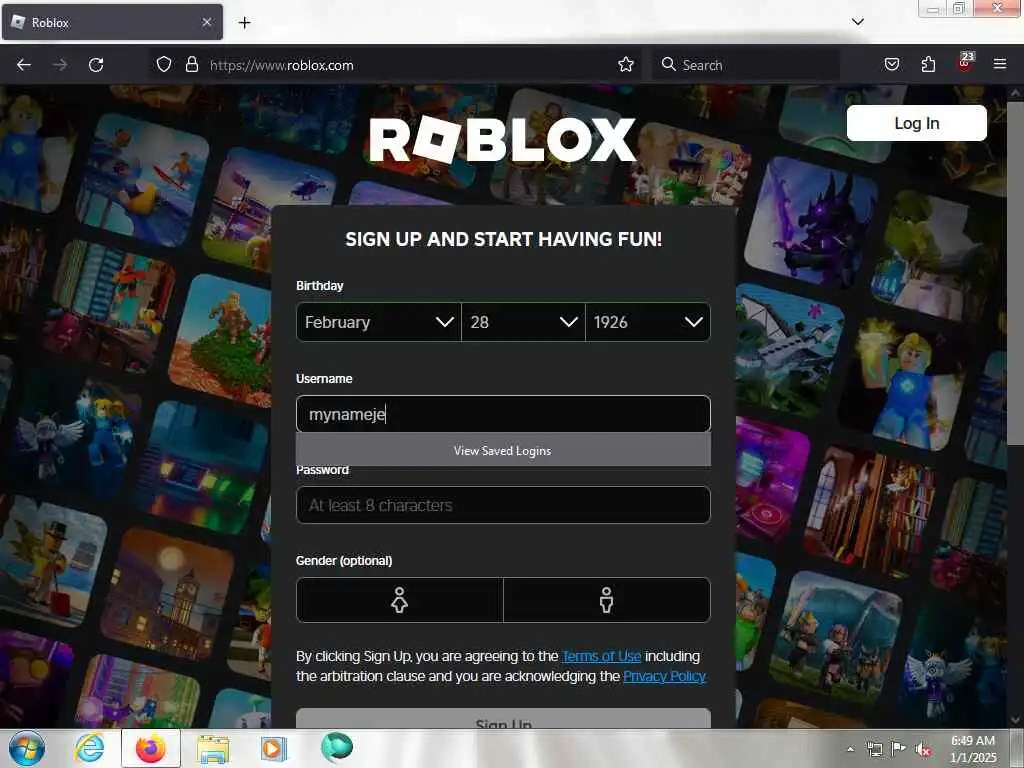This screenshot has height=768, width=1024.
Task: Click the Sign Up button
Action: [503, 719]
